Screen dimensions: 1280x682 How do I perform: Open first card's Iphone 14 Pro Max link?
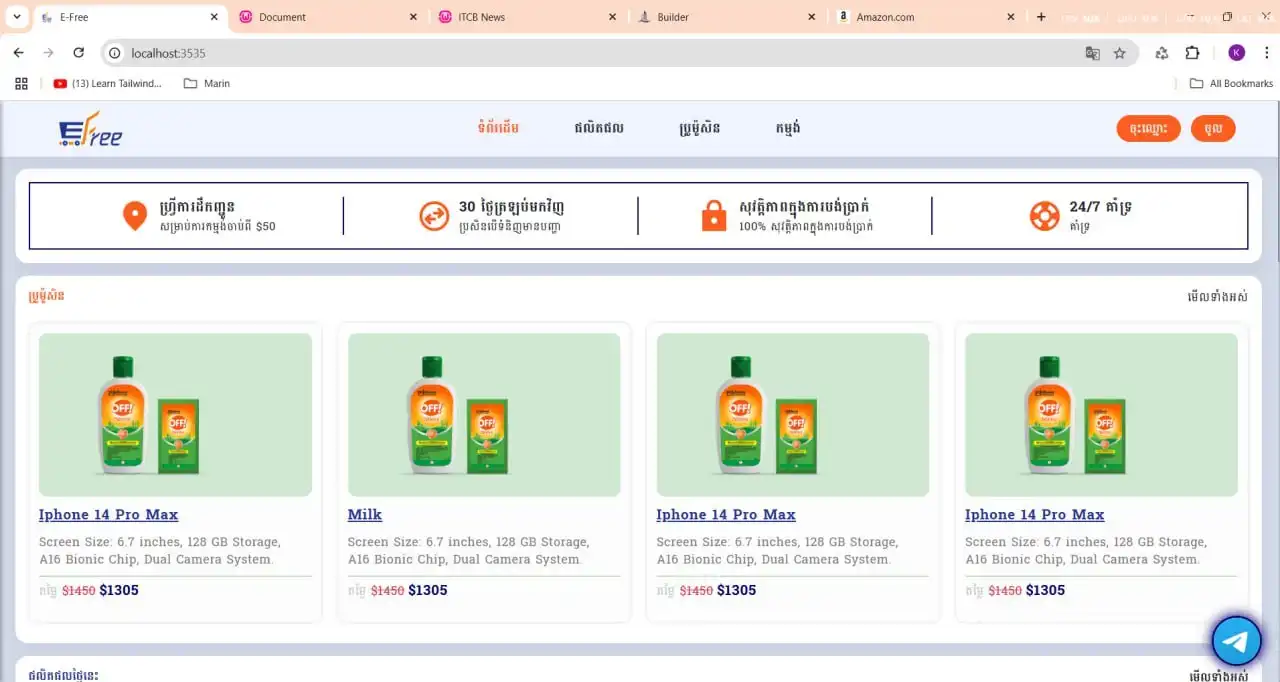coord(108,515)
